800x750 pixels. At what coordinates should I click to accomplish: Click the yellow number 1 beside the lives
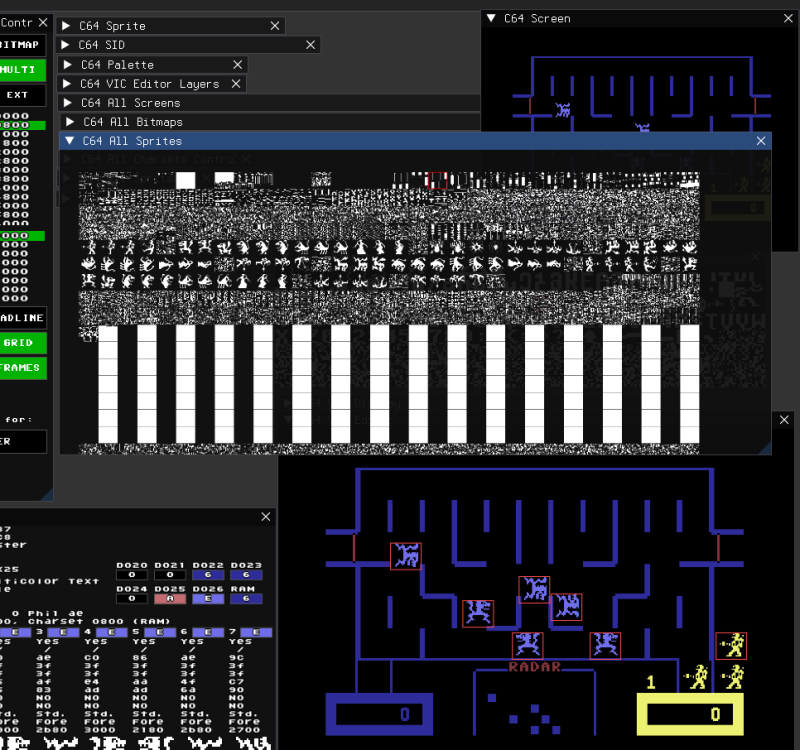pyautogui.click(x=651, y=682)
